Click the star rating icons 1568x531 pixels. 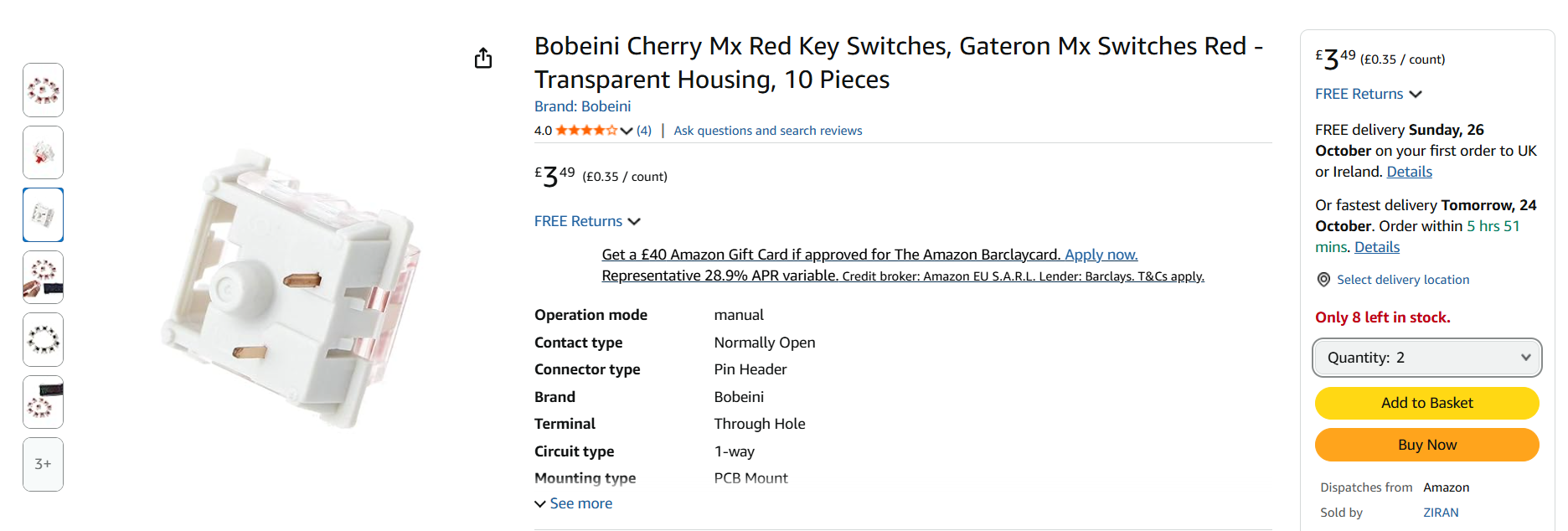pos(586,131)
